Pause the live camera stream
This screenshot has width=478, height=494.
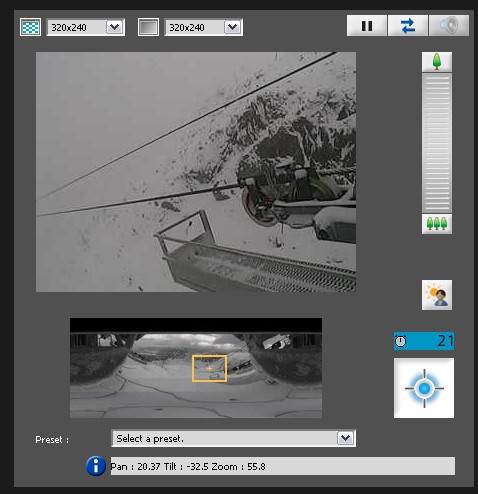[367, 26]
